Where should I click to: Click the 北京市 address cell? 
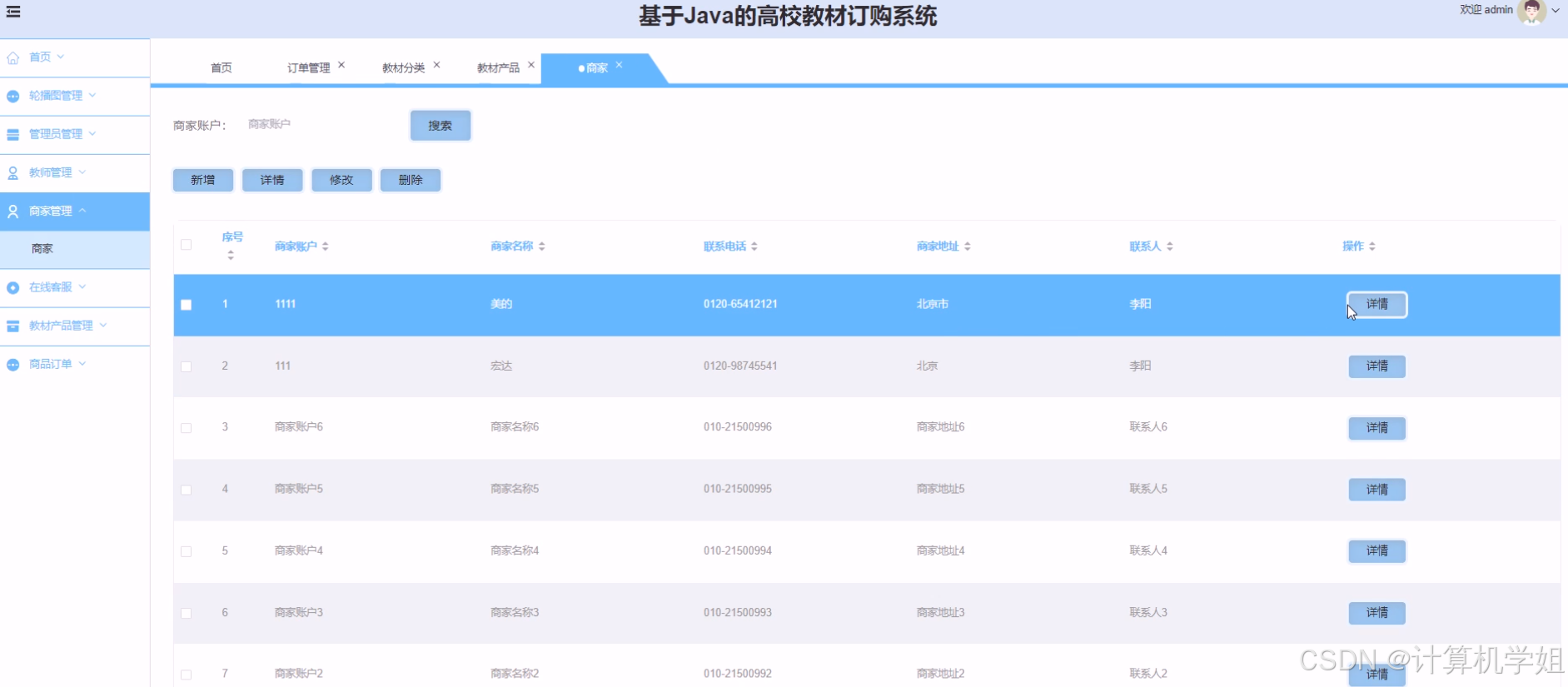[x=933, y=304]
